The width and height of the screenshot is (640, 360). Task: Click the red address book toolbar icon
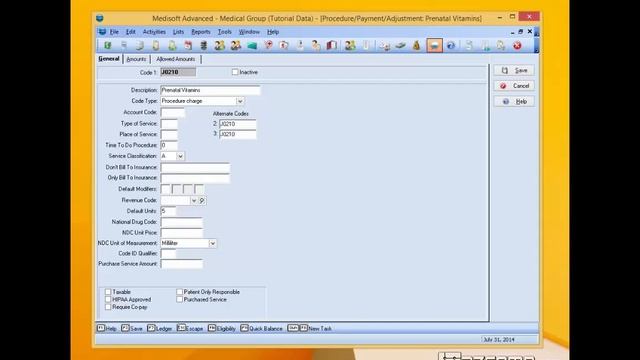(331, 45)
